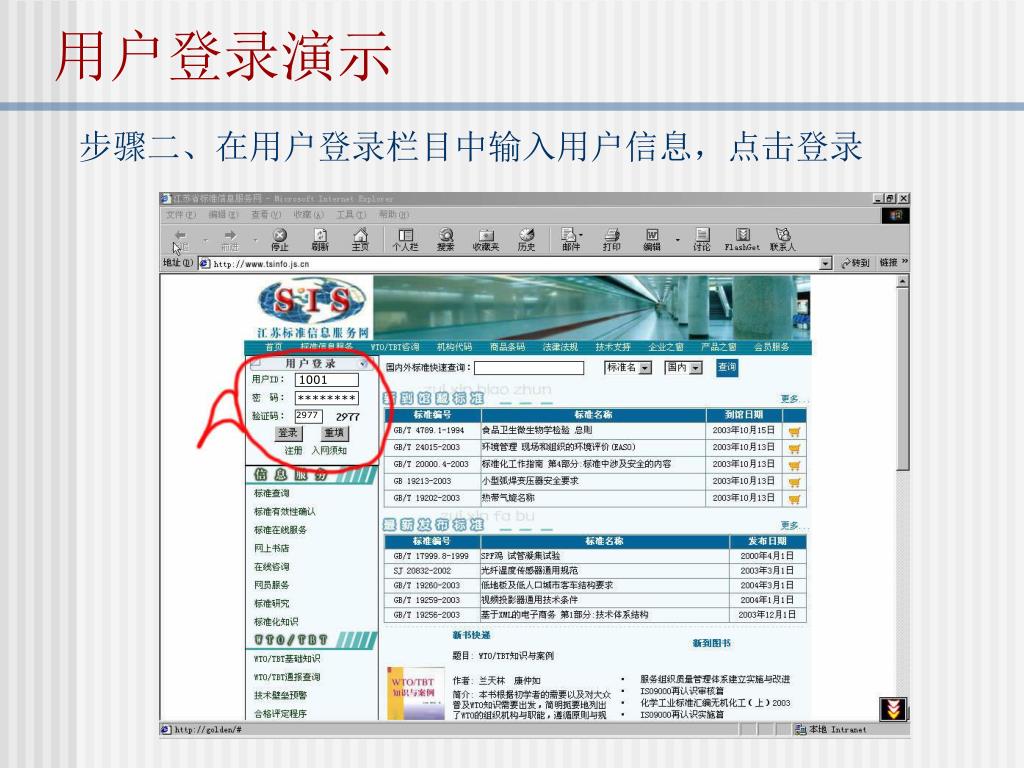
Task: Open the 文件 (File) menu
Action: coord(181,214)
